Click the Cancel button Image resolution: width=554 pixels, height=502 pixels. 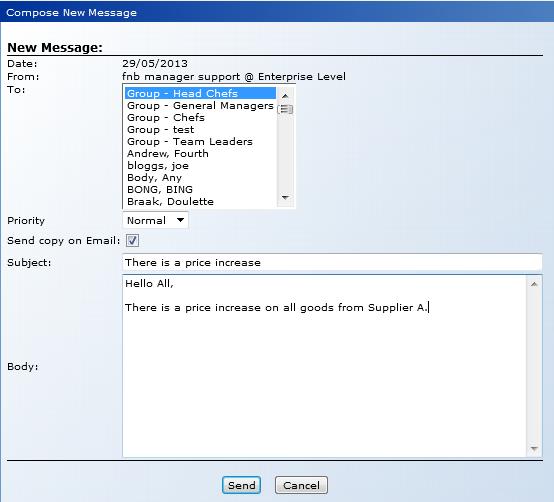301,485
